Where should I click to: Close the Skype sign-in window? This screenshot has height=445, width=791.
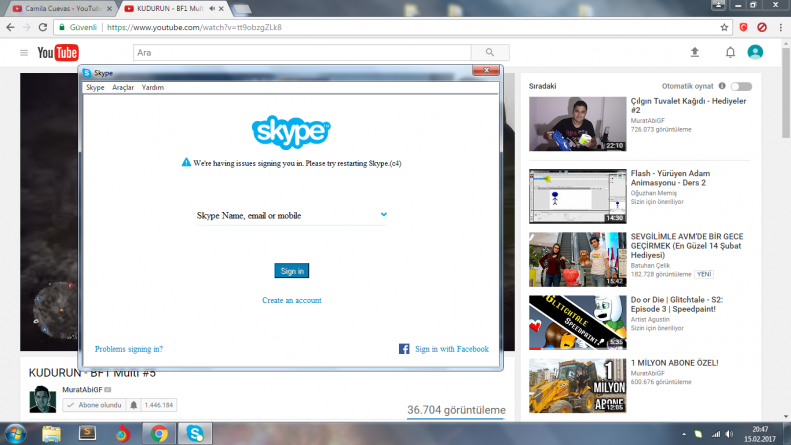click(486, 70)
